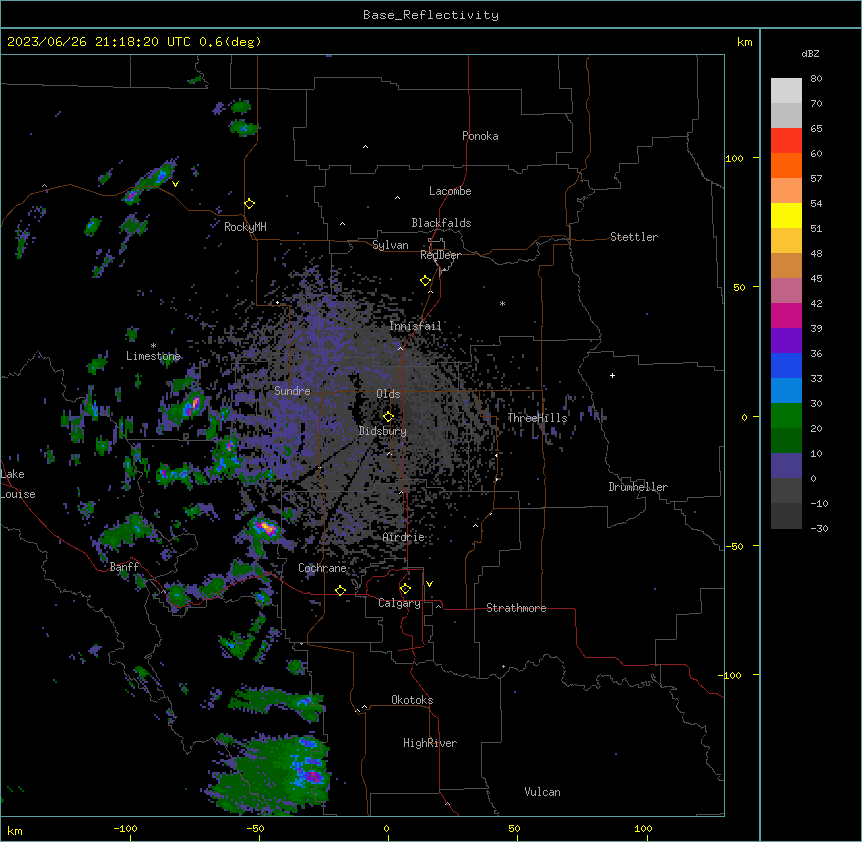Click the yellow V marker east of Calgary's diamond

click(x=429, y=584)
